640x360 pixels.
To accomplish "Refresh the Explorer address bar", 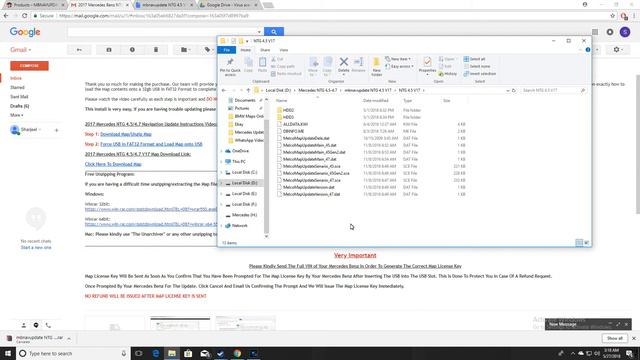I will pos(514,90).
